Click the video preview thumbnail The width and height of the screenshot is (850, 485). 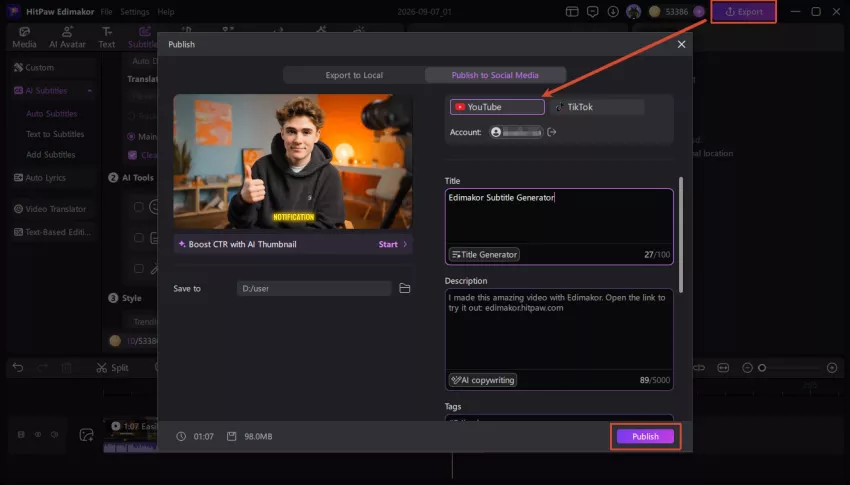(293, 161)
